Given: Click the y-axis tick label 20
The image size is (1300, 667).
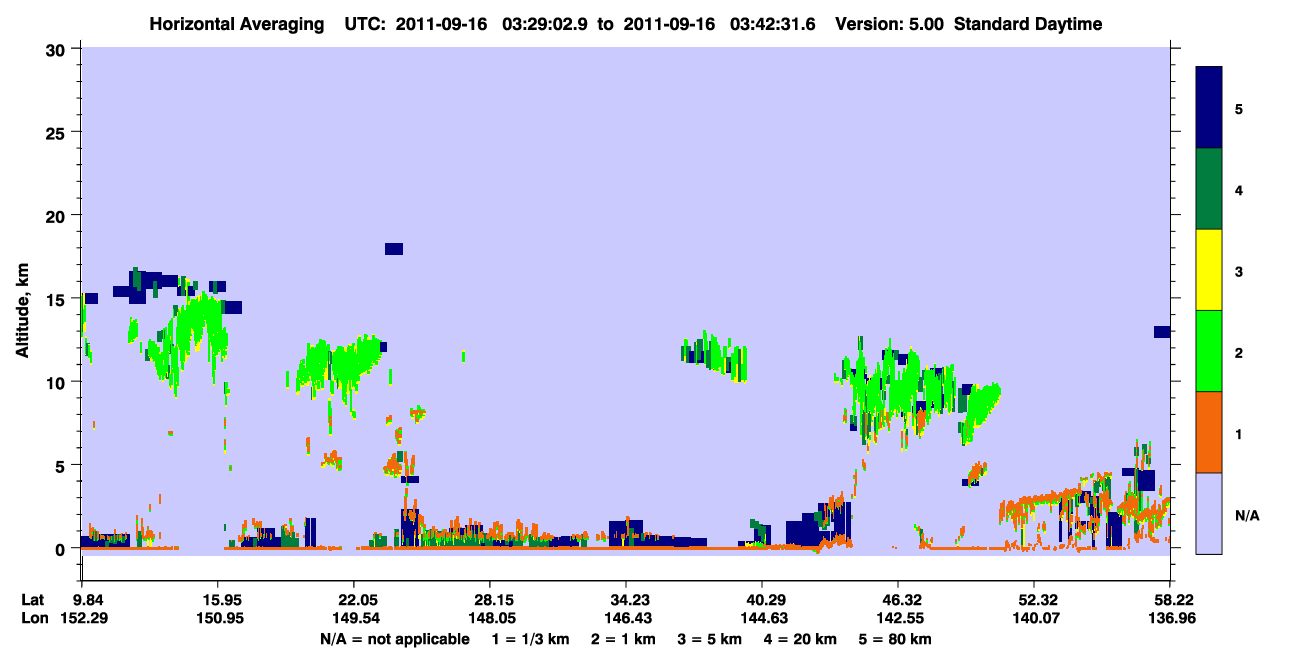Looking at the screenshot, I should tap(58, 215).
